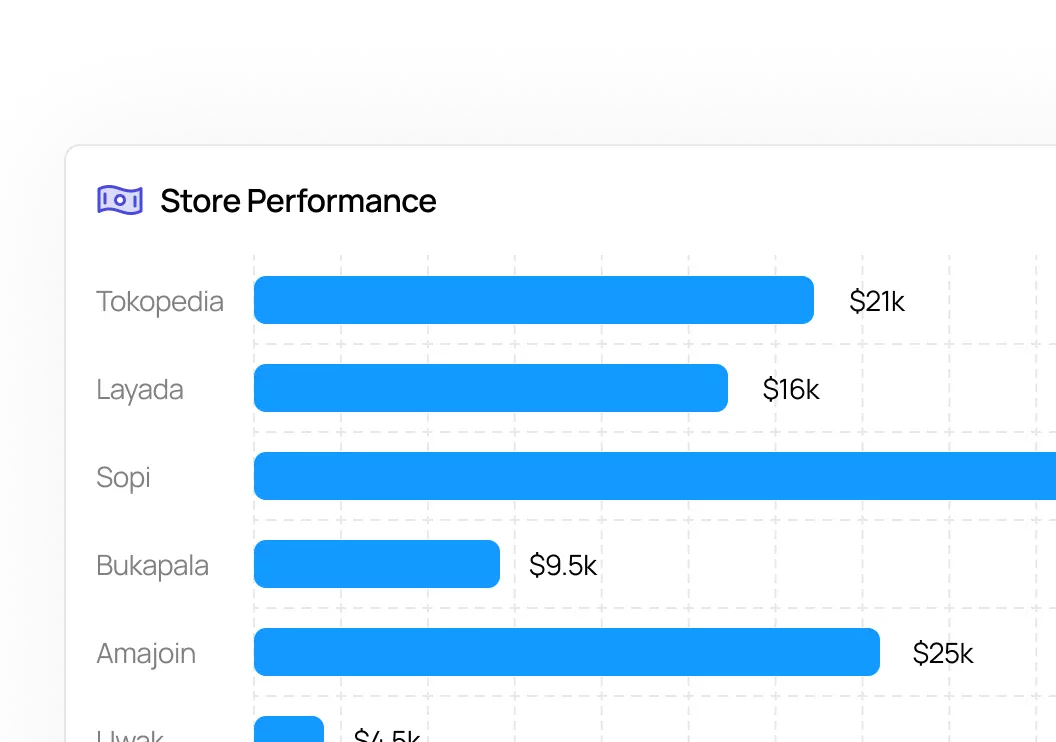Viewport: 1056px width, 742px height.
Task: Click the Store Performance heading text
Action: (298, 201)
